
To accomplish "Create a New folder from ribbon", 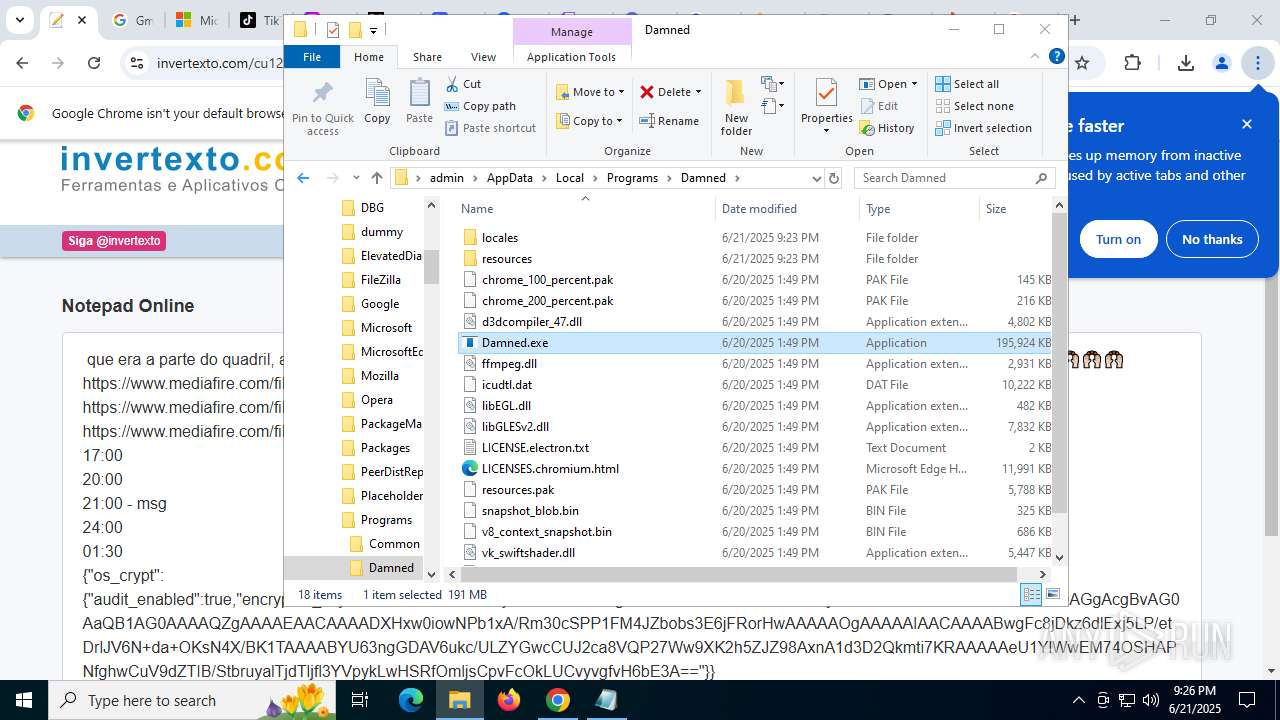I will pyautogui.click(x=736, y=106).
